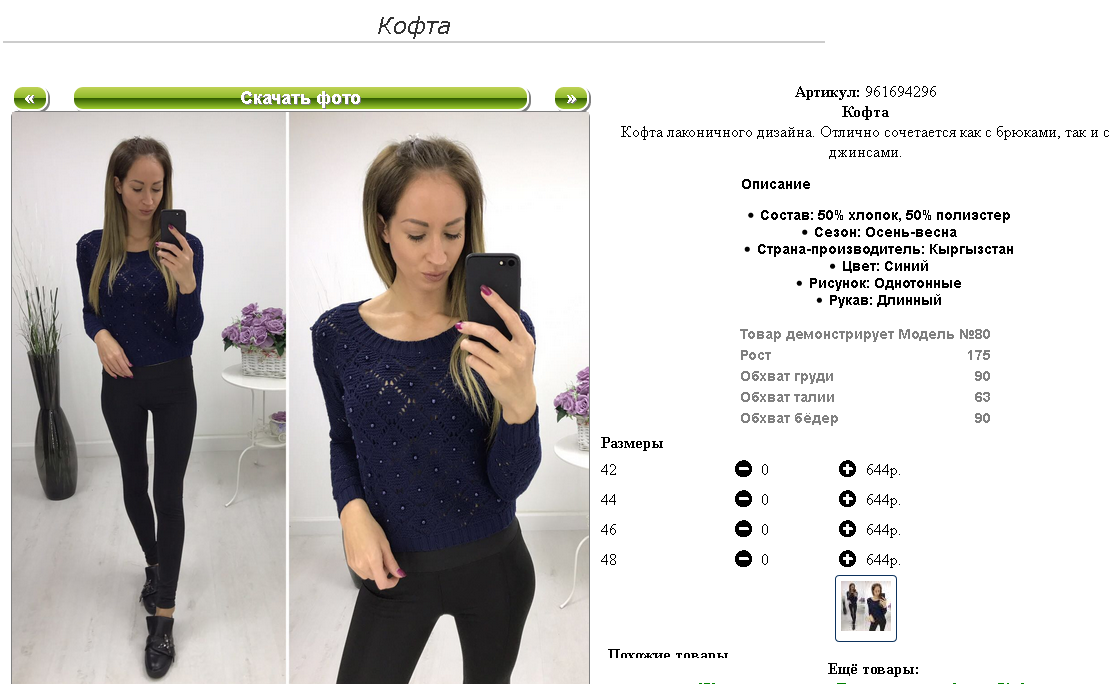Click the left full-body product photo
Screen dimensions: 1114x684
[x=148, y=398]
